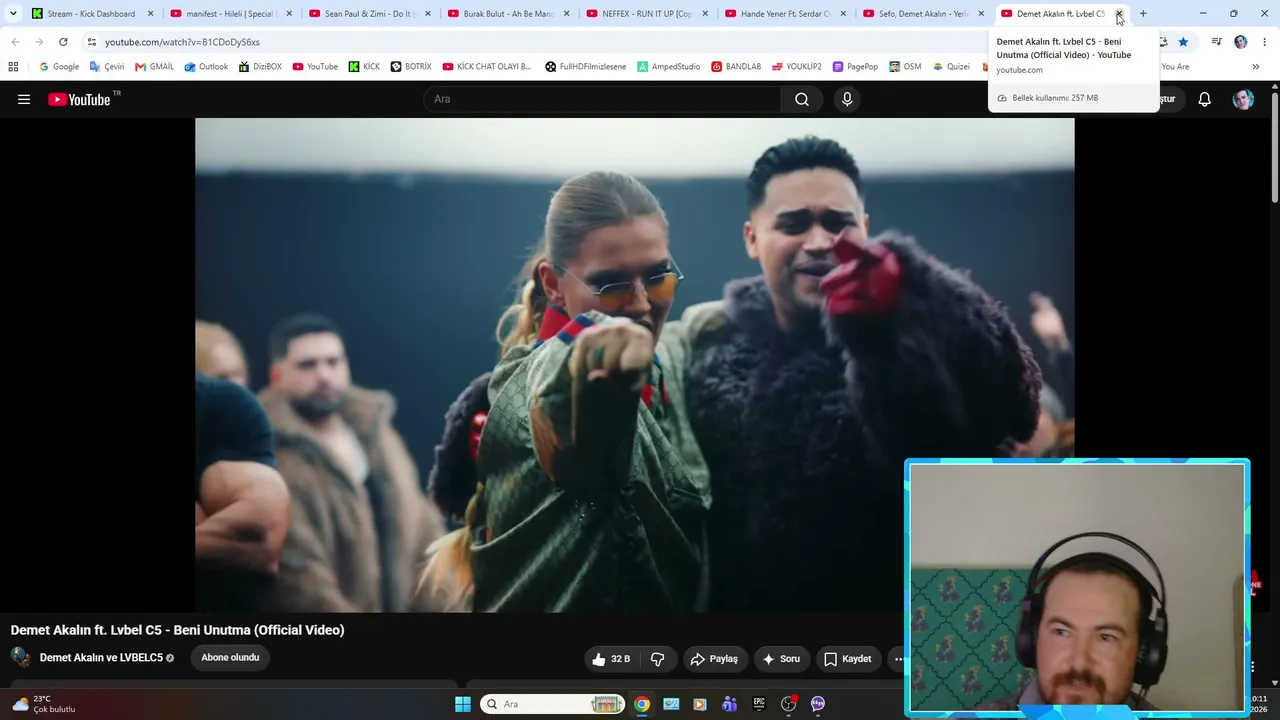Open the BANDLAB bookmark

click(736, 67)
